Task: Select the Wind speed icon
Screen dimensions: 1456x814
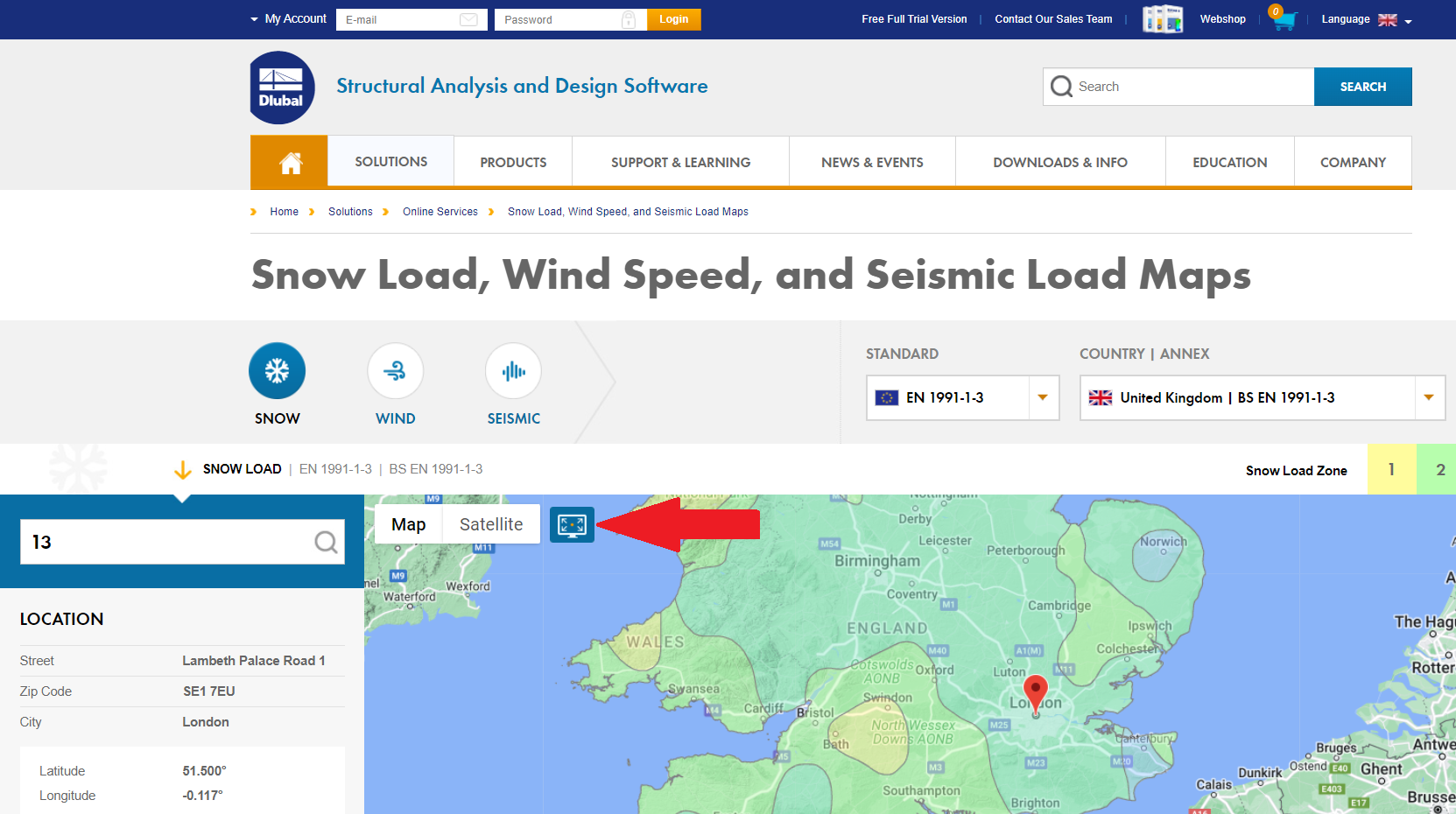Action: point(396,370)
